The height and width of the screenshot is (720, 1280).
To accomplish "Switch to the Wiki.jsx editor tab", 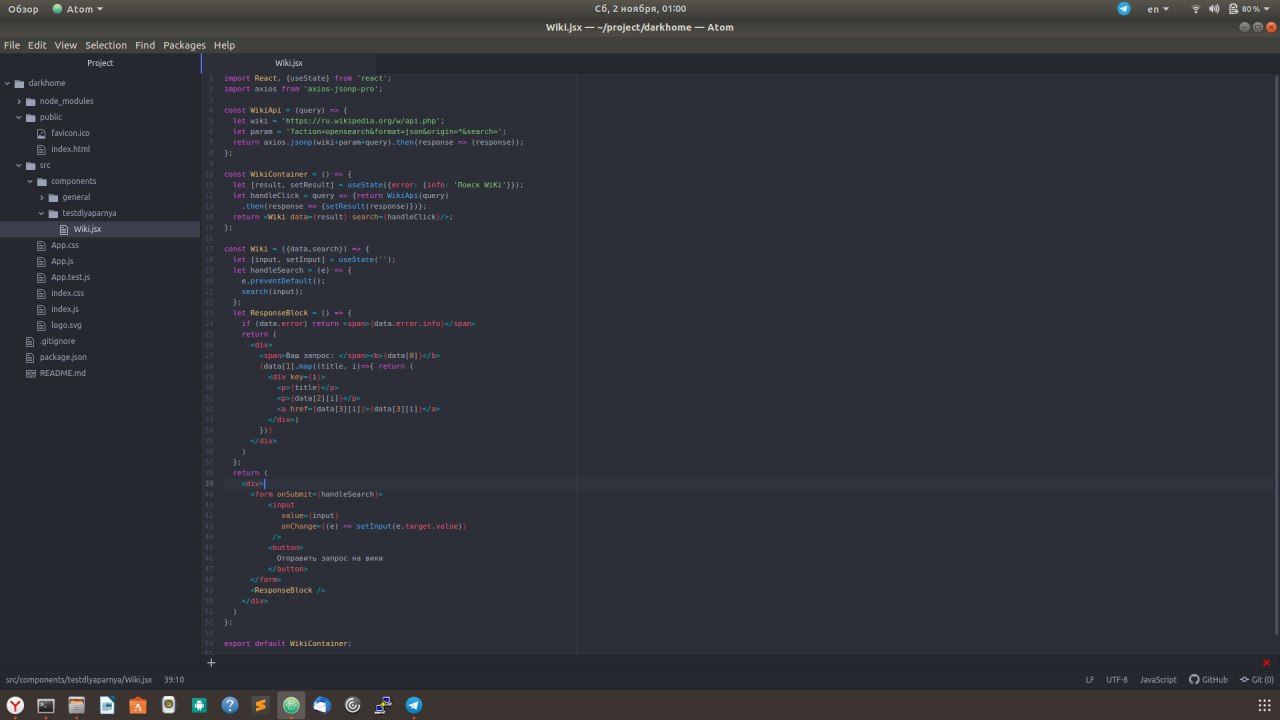I will click(289, 63).
